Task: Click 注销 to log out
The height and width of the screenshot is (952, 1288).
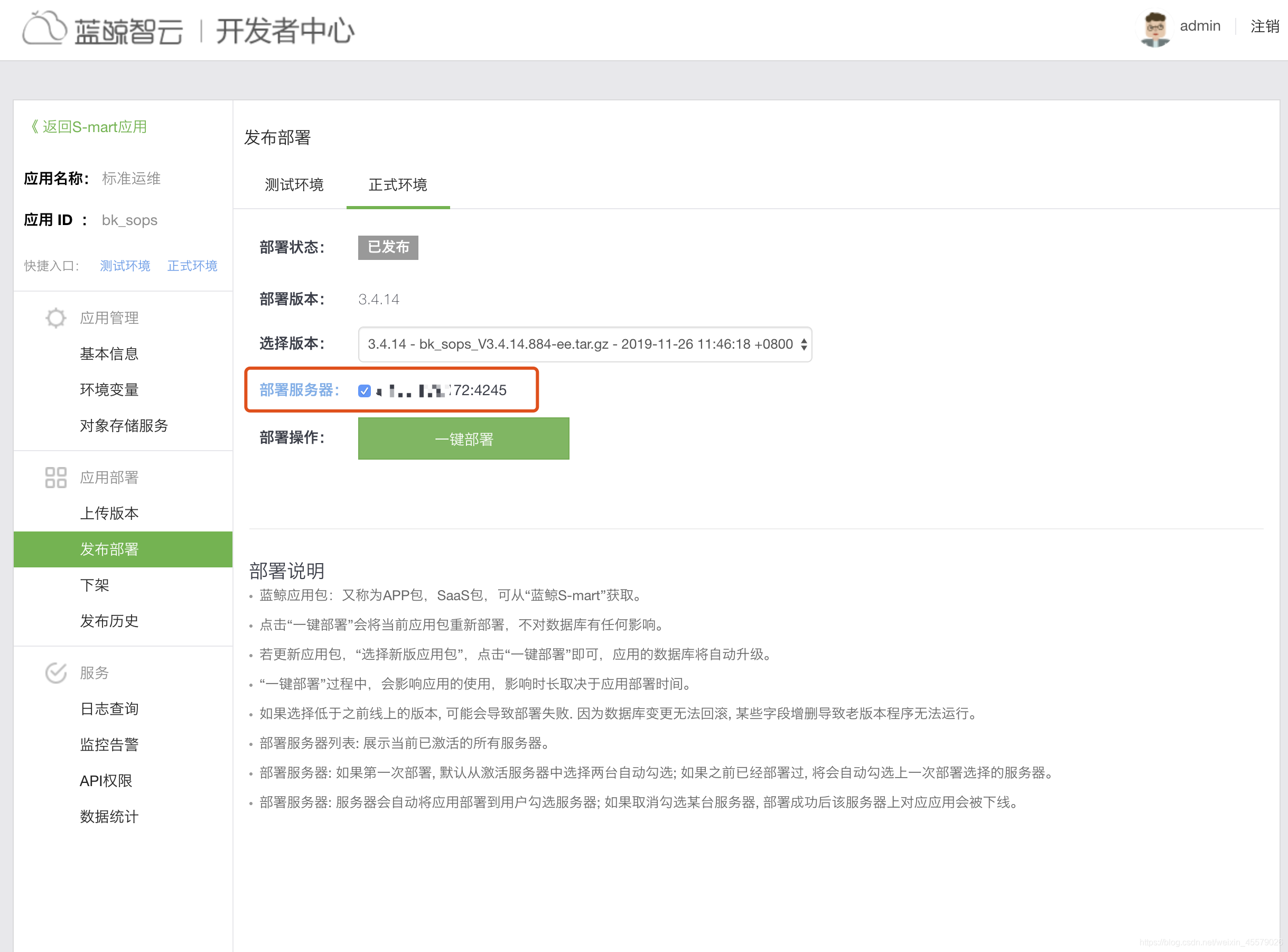Action: 1264,26
